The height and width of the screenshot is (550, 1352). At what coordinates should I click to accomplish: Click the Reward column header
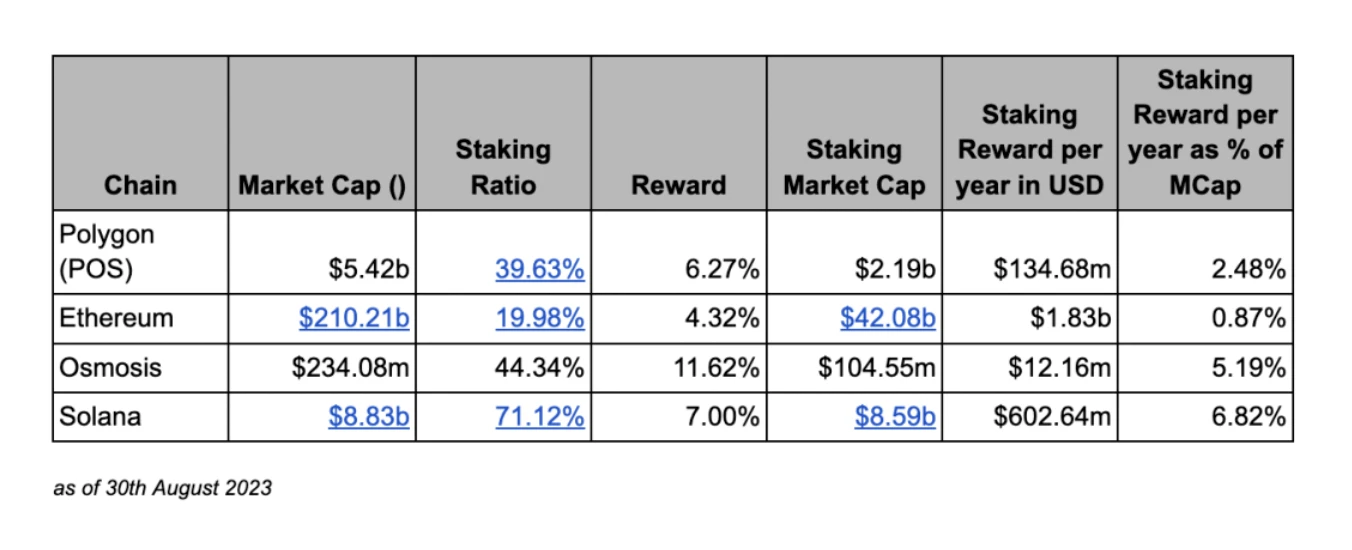(x=678, y=186)
